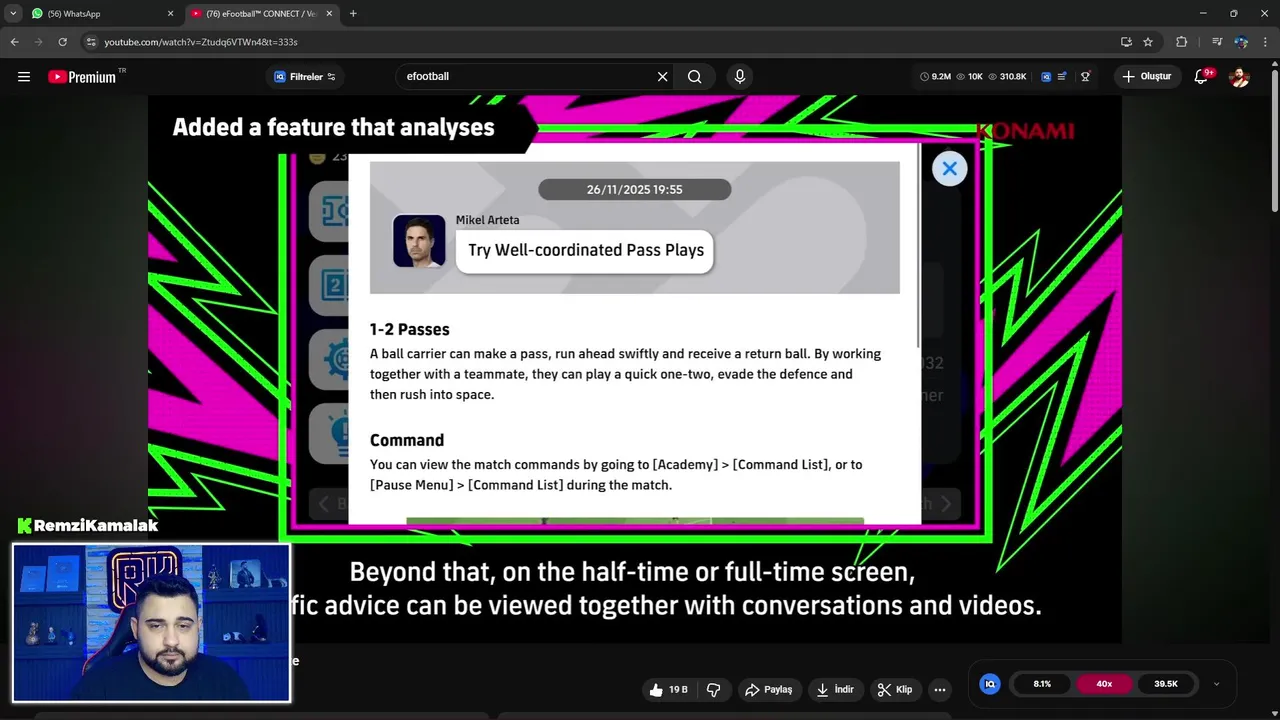Expand the stats panel chevron

1216,684
